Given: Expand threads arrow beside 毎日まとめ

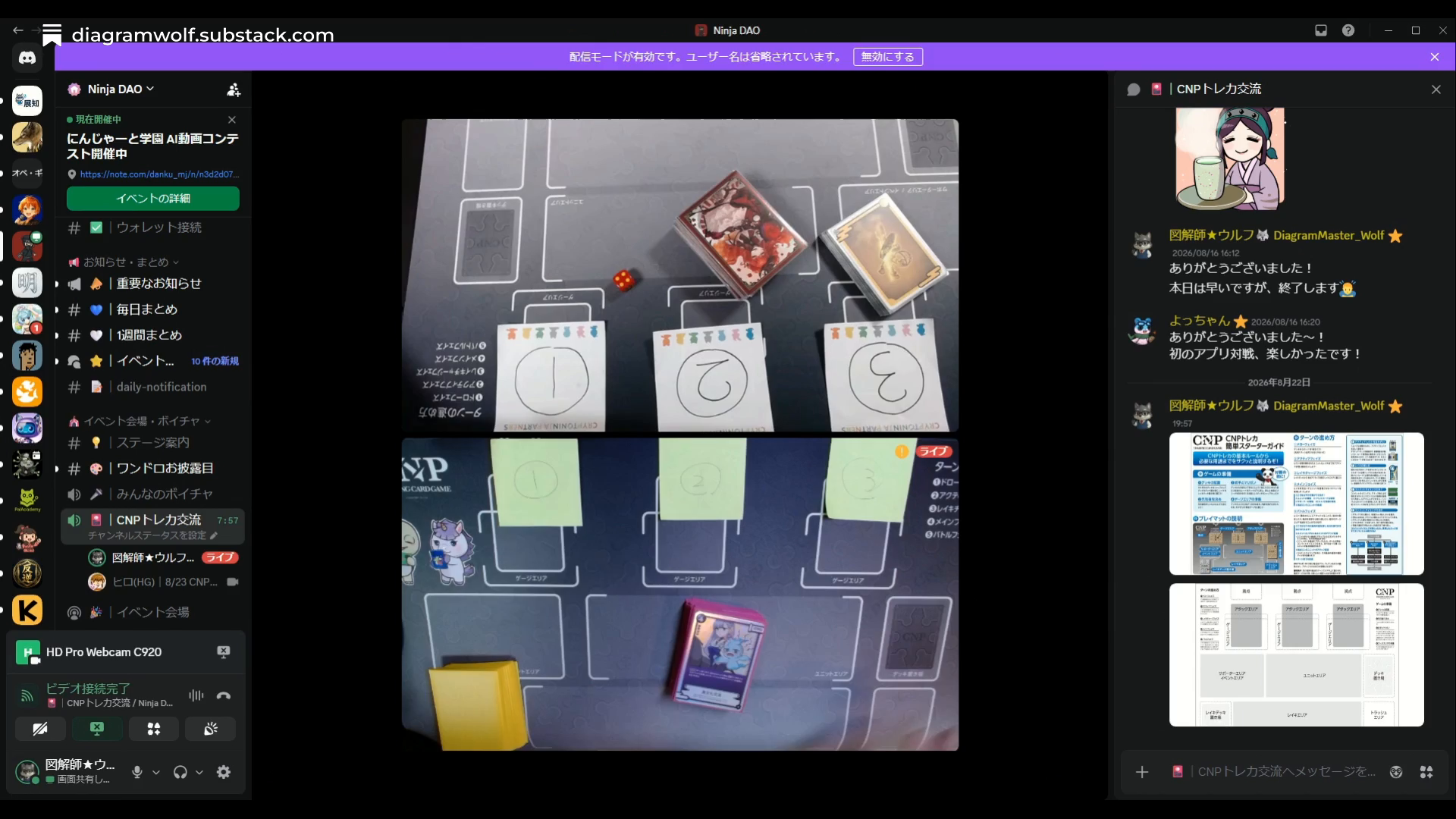Looking at the screenshot, I should coord(57,310).
